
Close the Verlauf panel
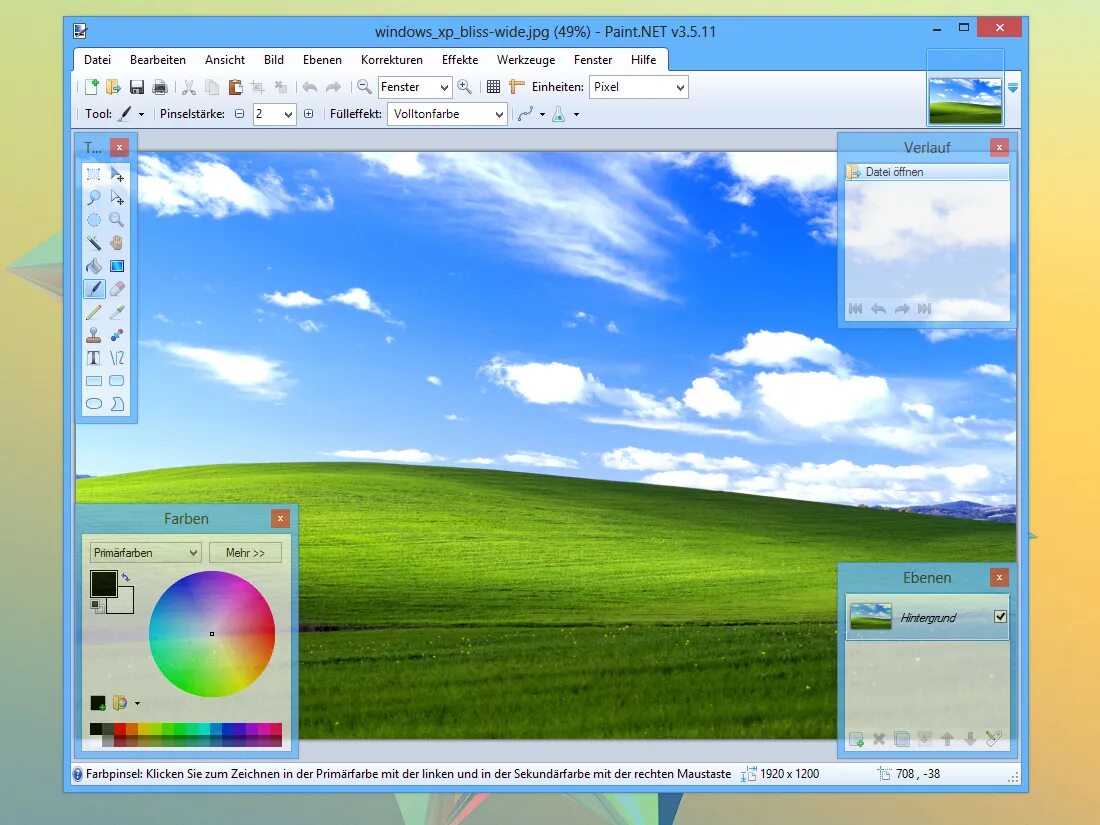coord(999,147)
